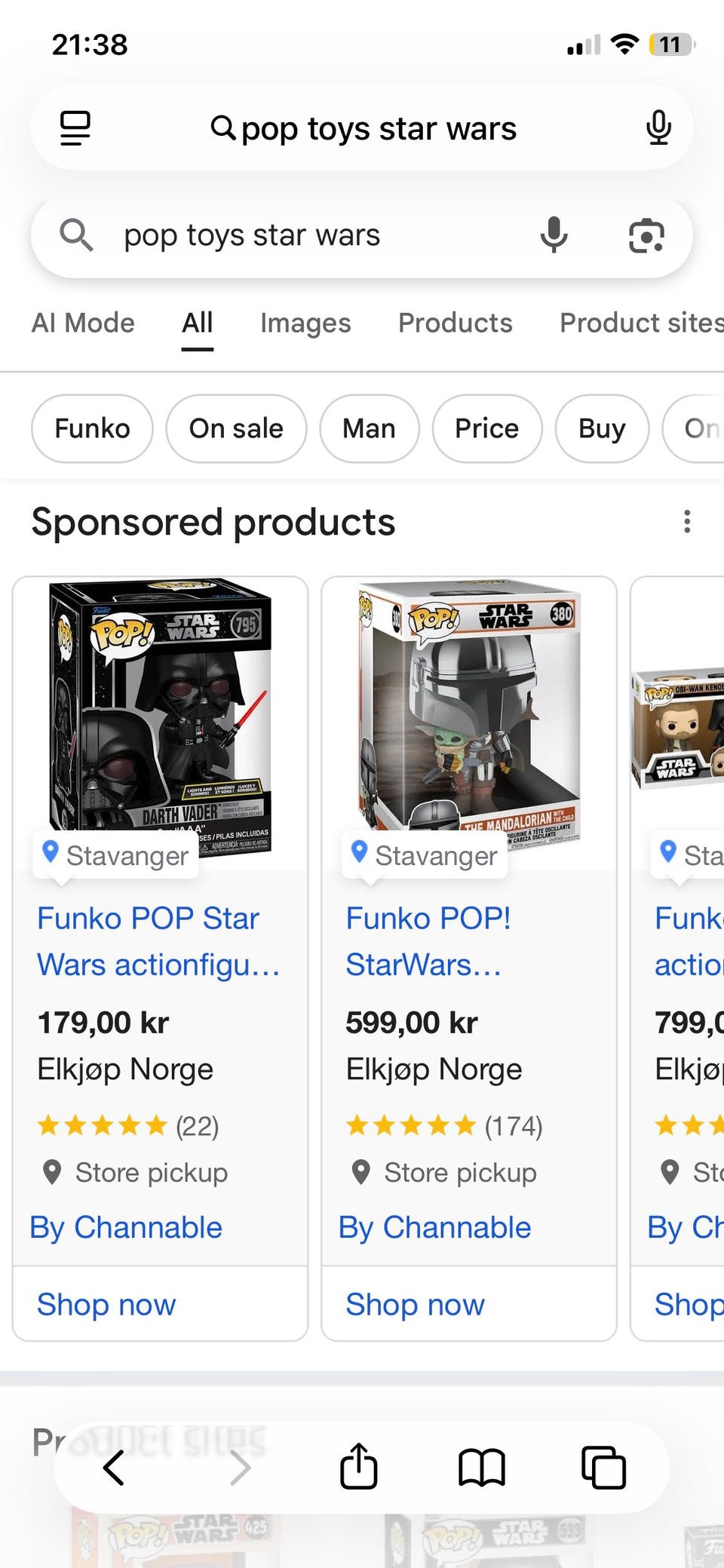This screenshot has height=1568, width=724.
Task: Tap the Safari back arrow
Action: (114, 1468)
